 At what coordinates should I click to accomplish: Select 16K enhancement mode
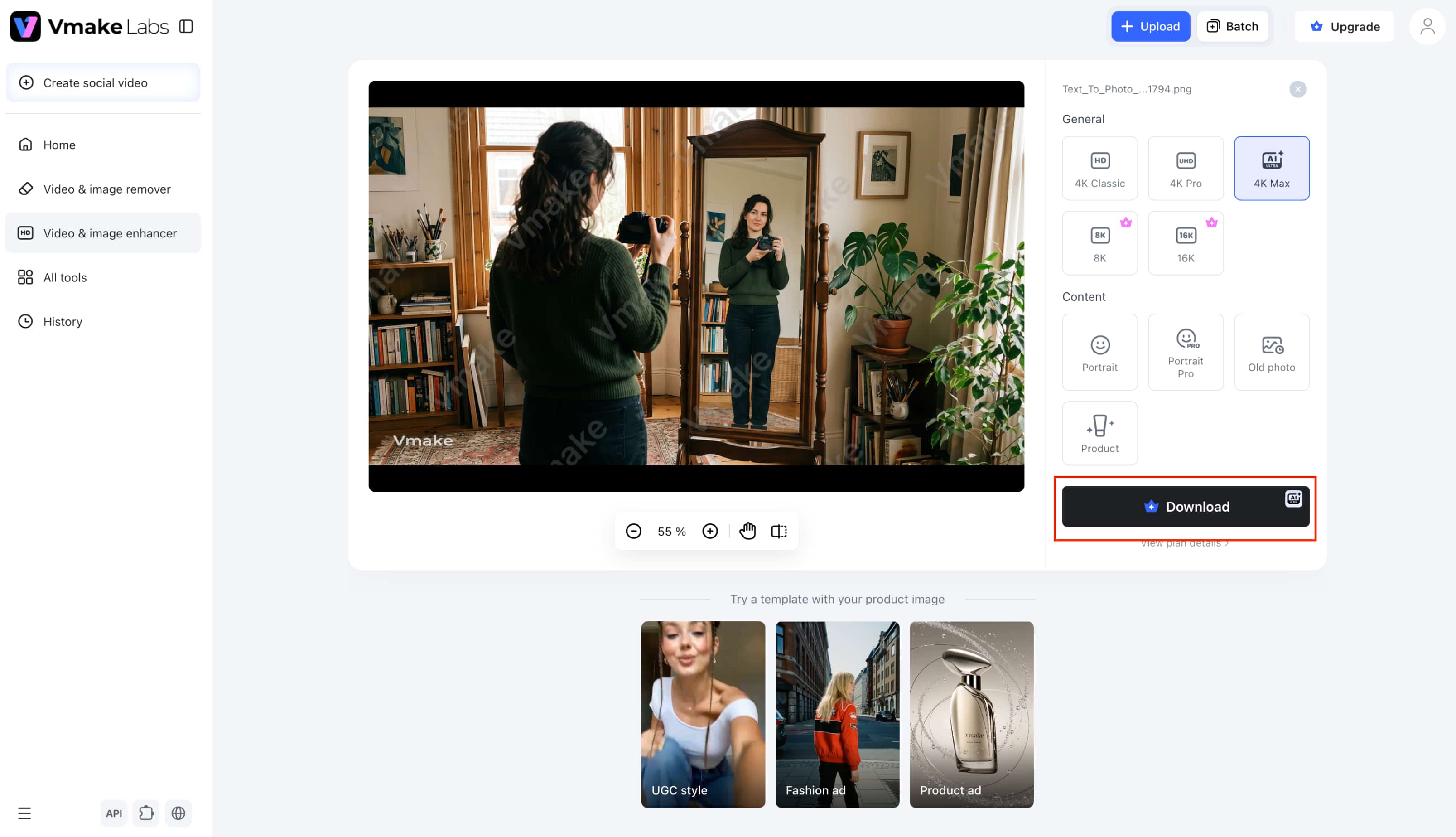[x=1186, y=243]
